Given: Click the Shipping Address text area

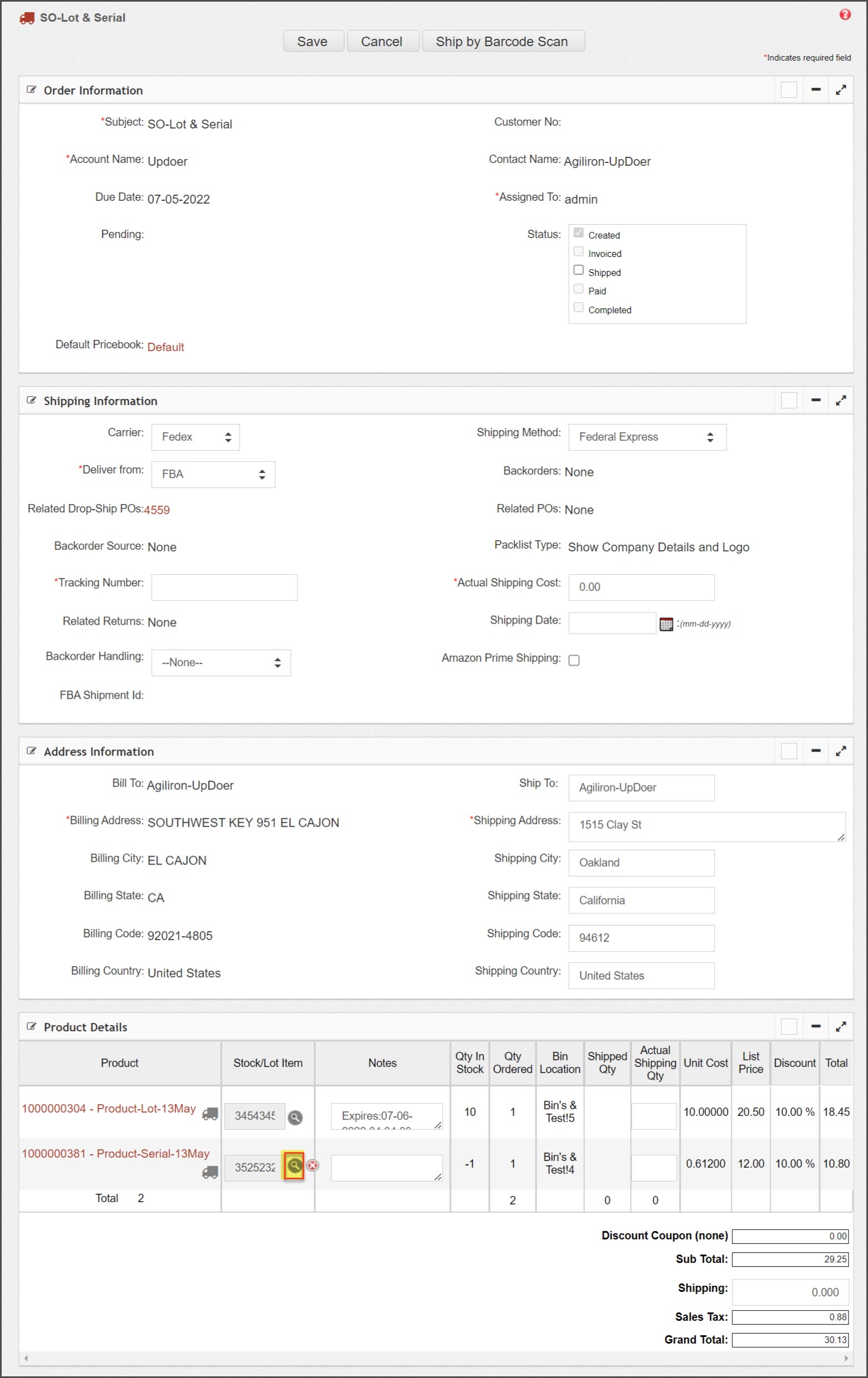Looking at the screenshot, I should pyautogui.click(x=707, y=826).
